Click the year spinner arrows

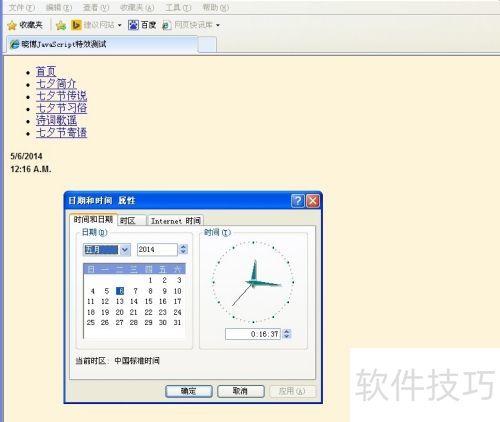[x=183, y=249]
